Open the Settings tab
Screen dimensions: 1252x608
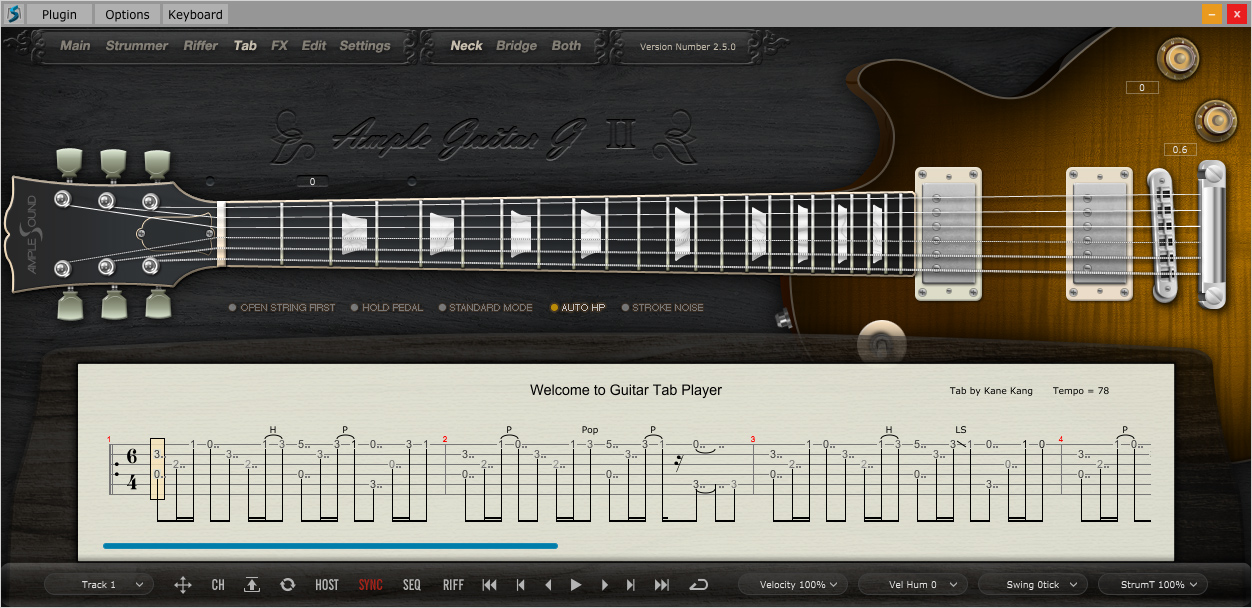coord(365,46)
